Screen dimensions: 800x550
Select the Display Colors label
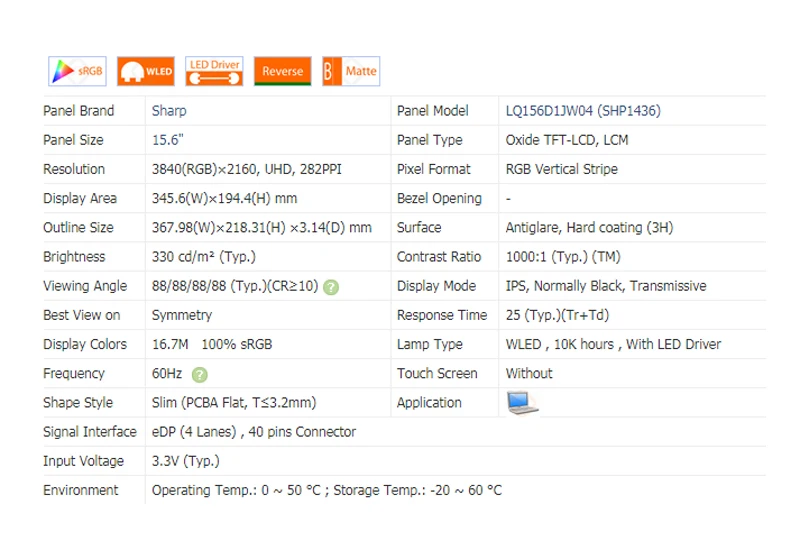click(85, 344)
